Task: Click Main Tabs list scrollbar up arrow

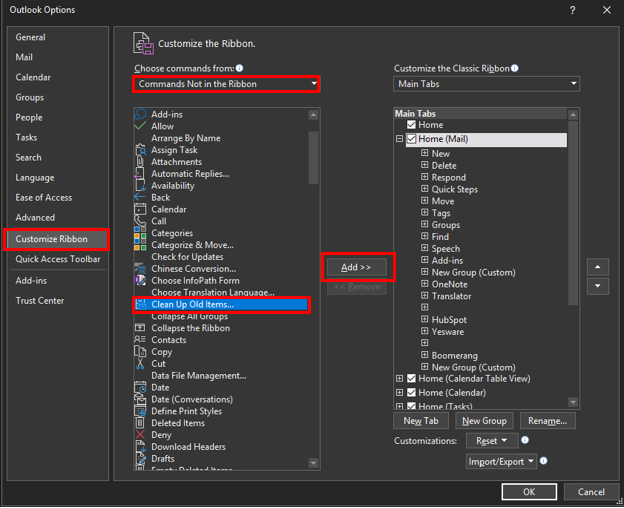Action: pyautogui.click(x=573, y=115)
